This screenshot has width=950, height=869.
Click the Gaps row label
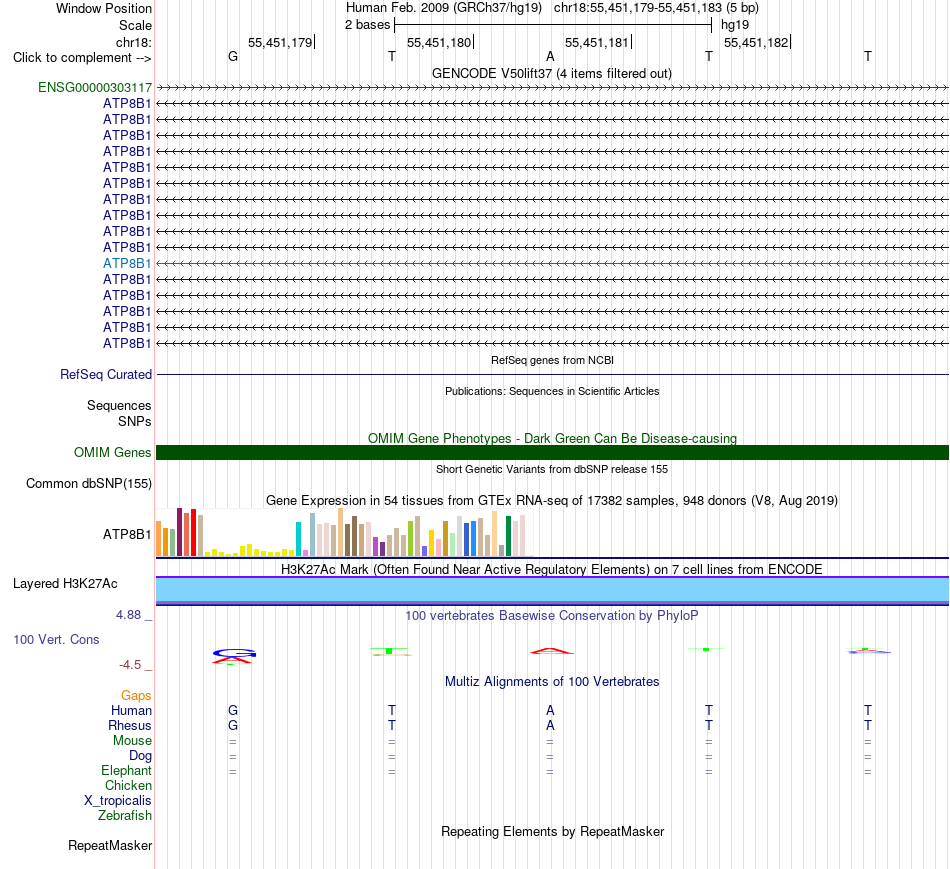pos(136,696)
